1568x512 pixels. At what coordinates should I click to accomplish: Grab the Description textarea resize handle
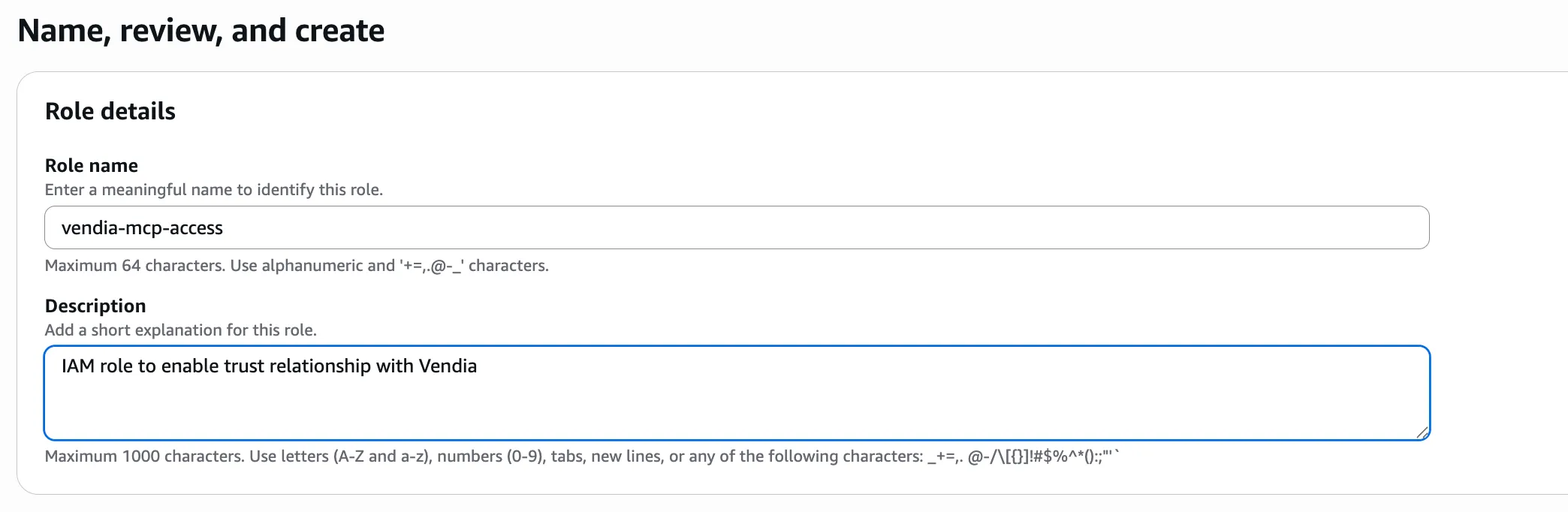pos(1422,432)
